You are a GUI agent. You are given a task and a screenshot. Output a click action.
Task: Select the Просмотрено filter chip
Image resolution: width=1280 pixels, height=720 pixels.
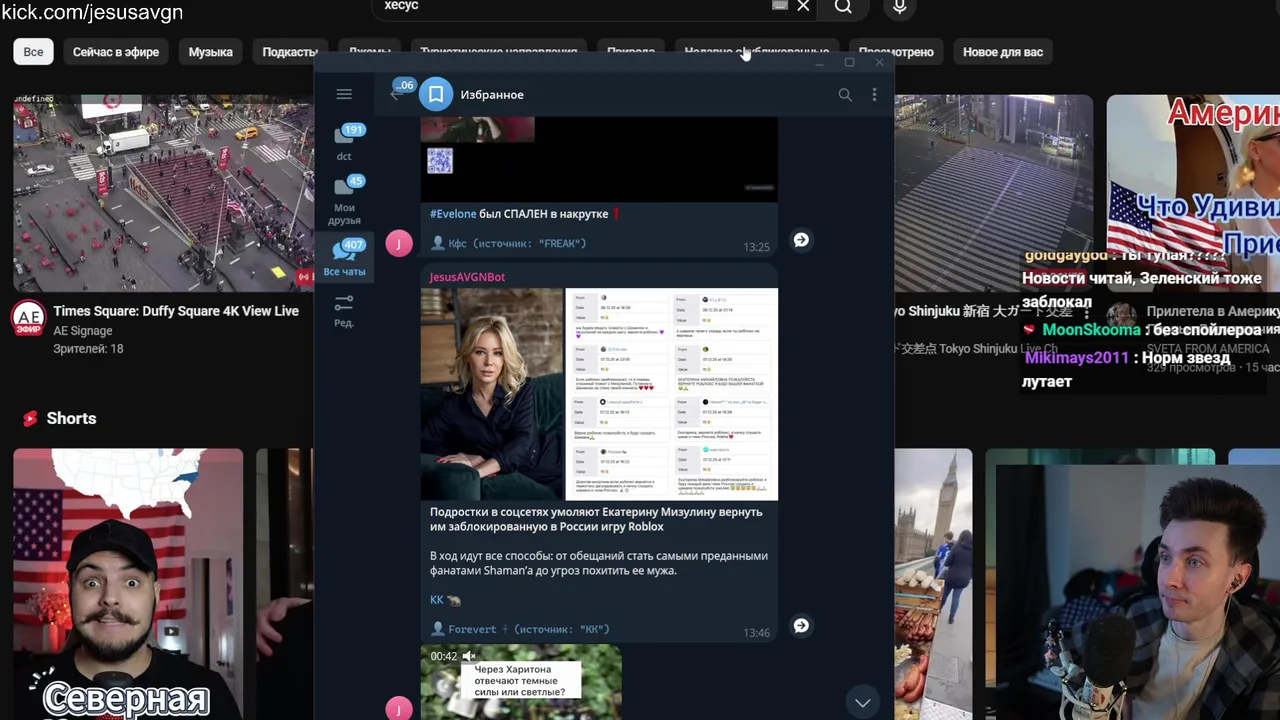pos(896,52)
